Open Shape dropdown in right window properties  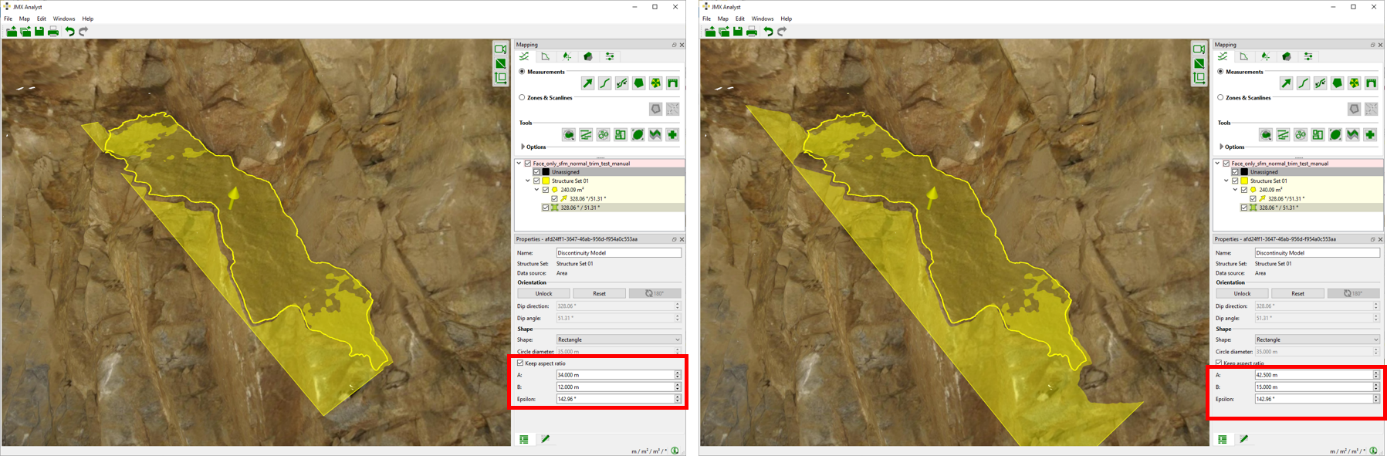click(1317, 339)
